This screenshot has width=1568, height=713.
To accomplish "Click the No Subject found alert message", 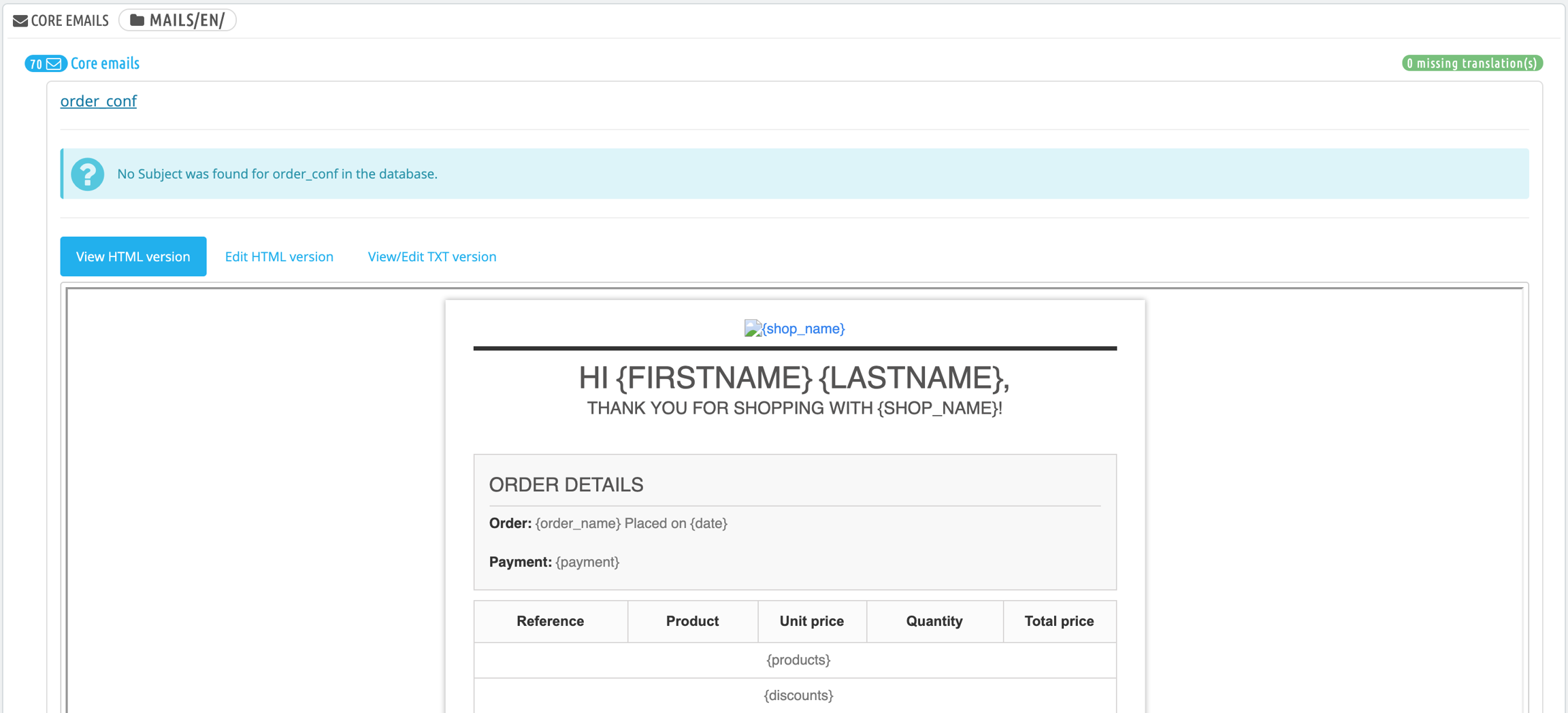I will (x=277, y=174).
